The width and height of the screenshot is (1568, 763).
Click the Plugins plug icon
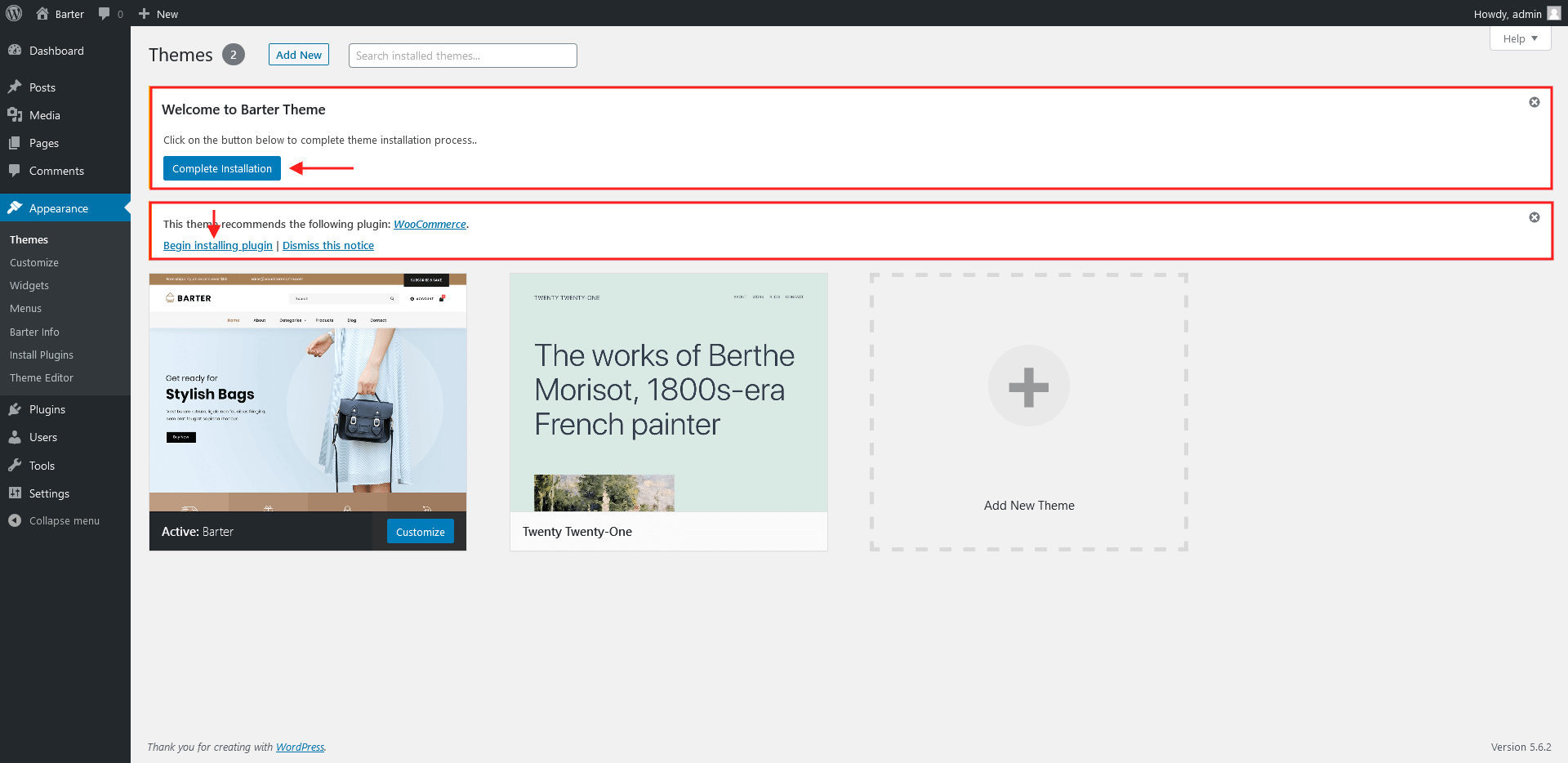pos(15,408)
